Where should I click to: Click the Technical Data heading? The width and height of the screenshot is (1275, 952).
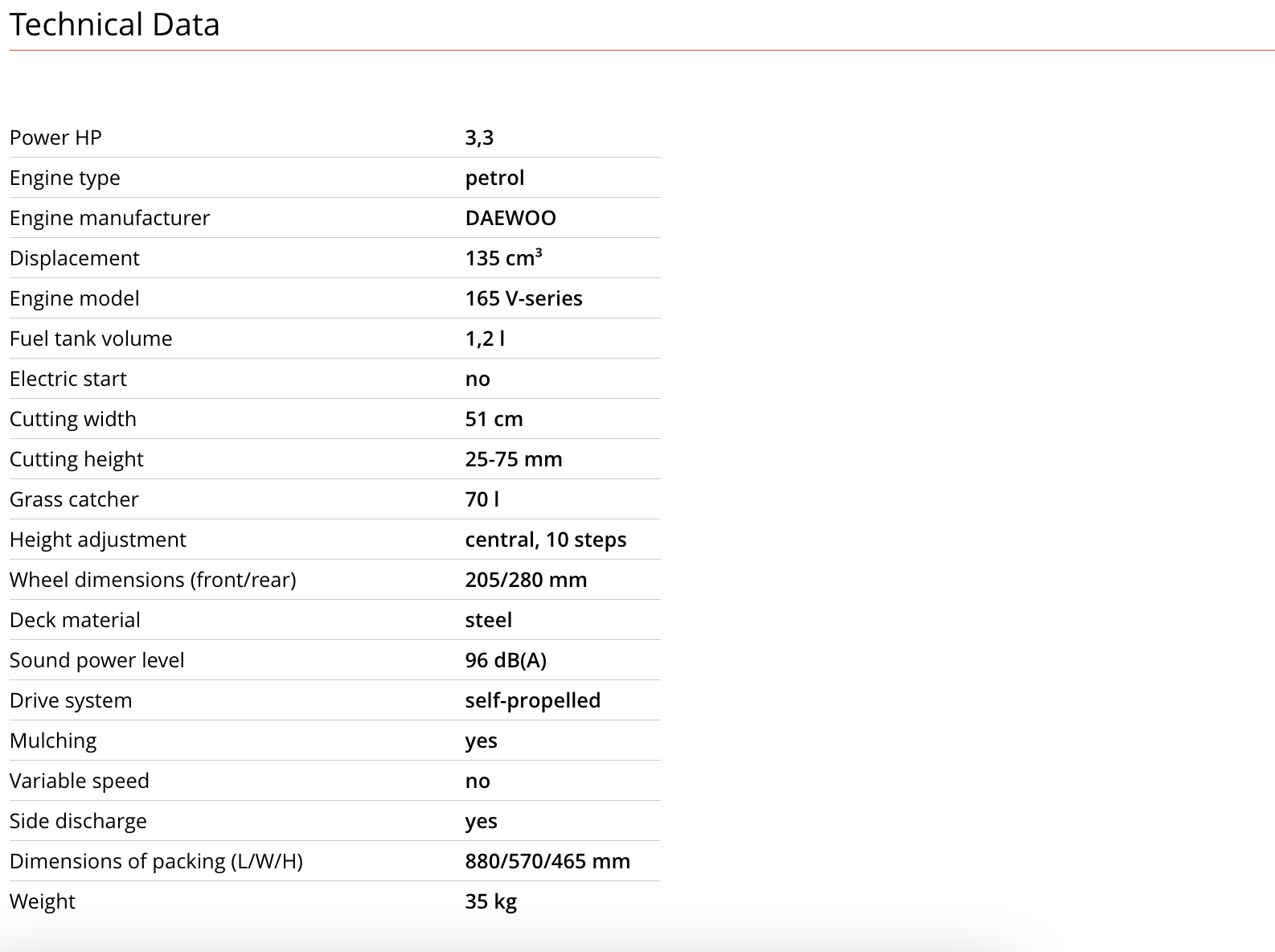114,25
